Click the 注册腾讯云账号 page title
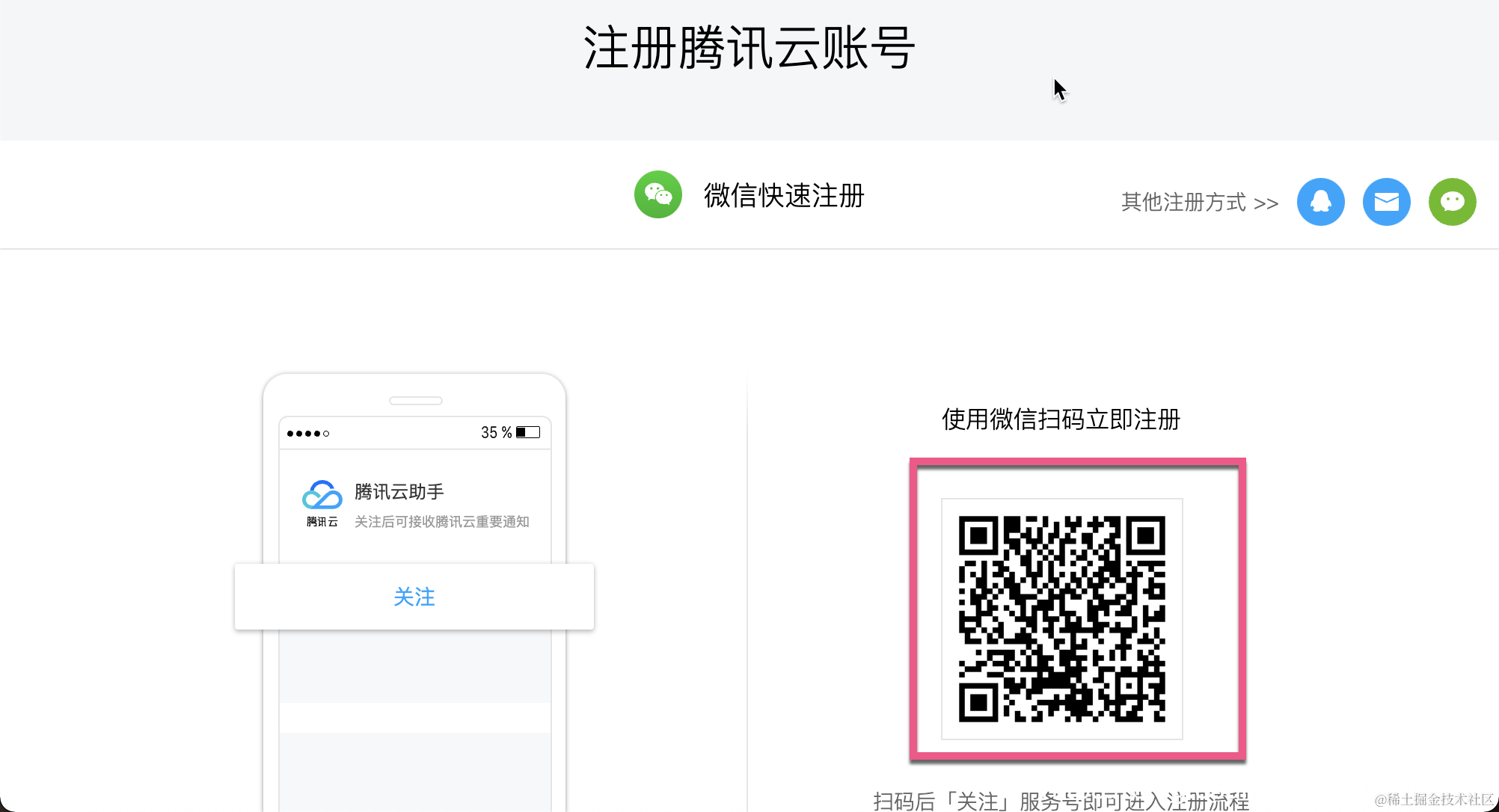 [749, 48]
